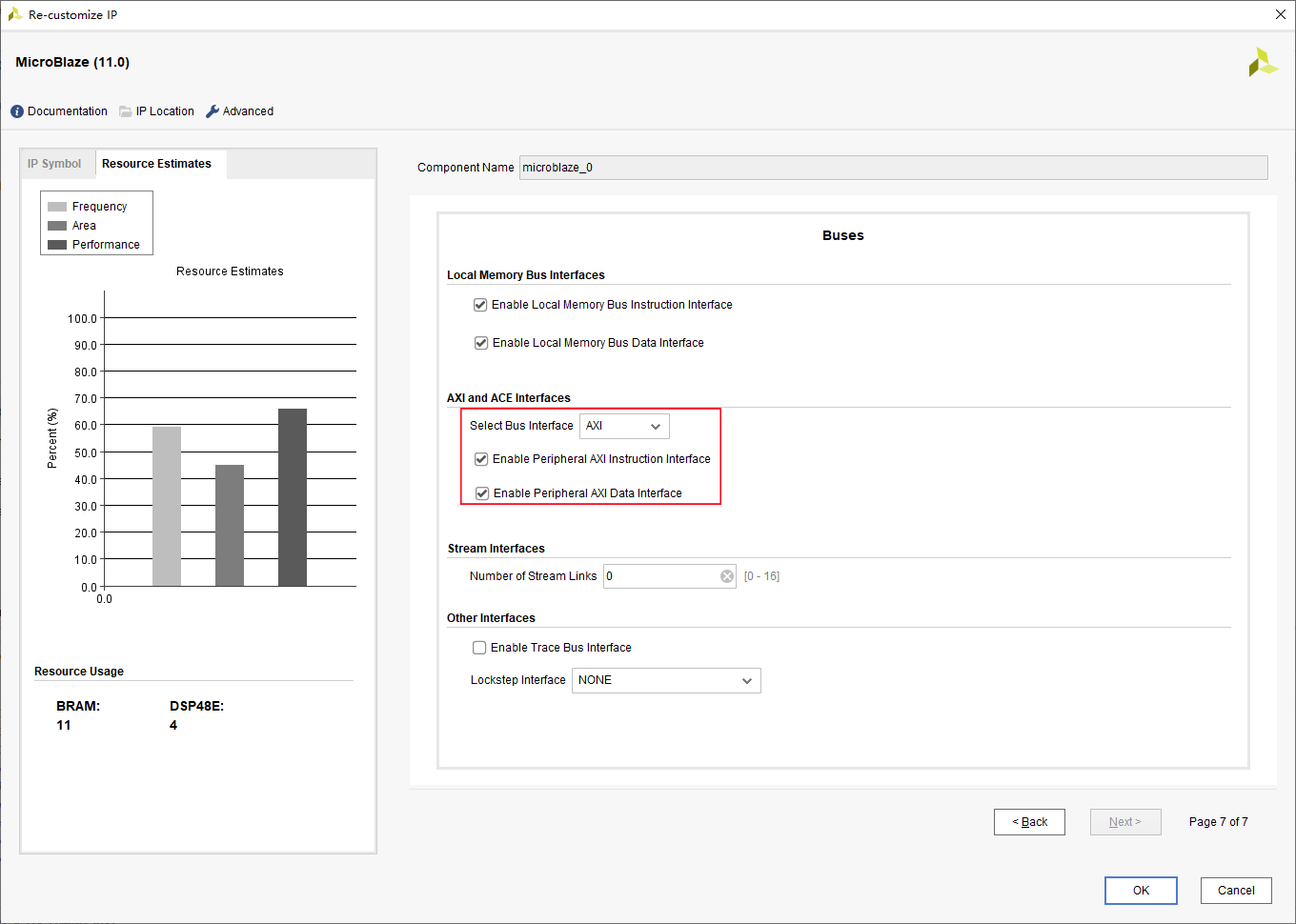Go back to the previous page
Screen dimensions: 1296x924
coord(1029,822)
